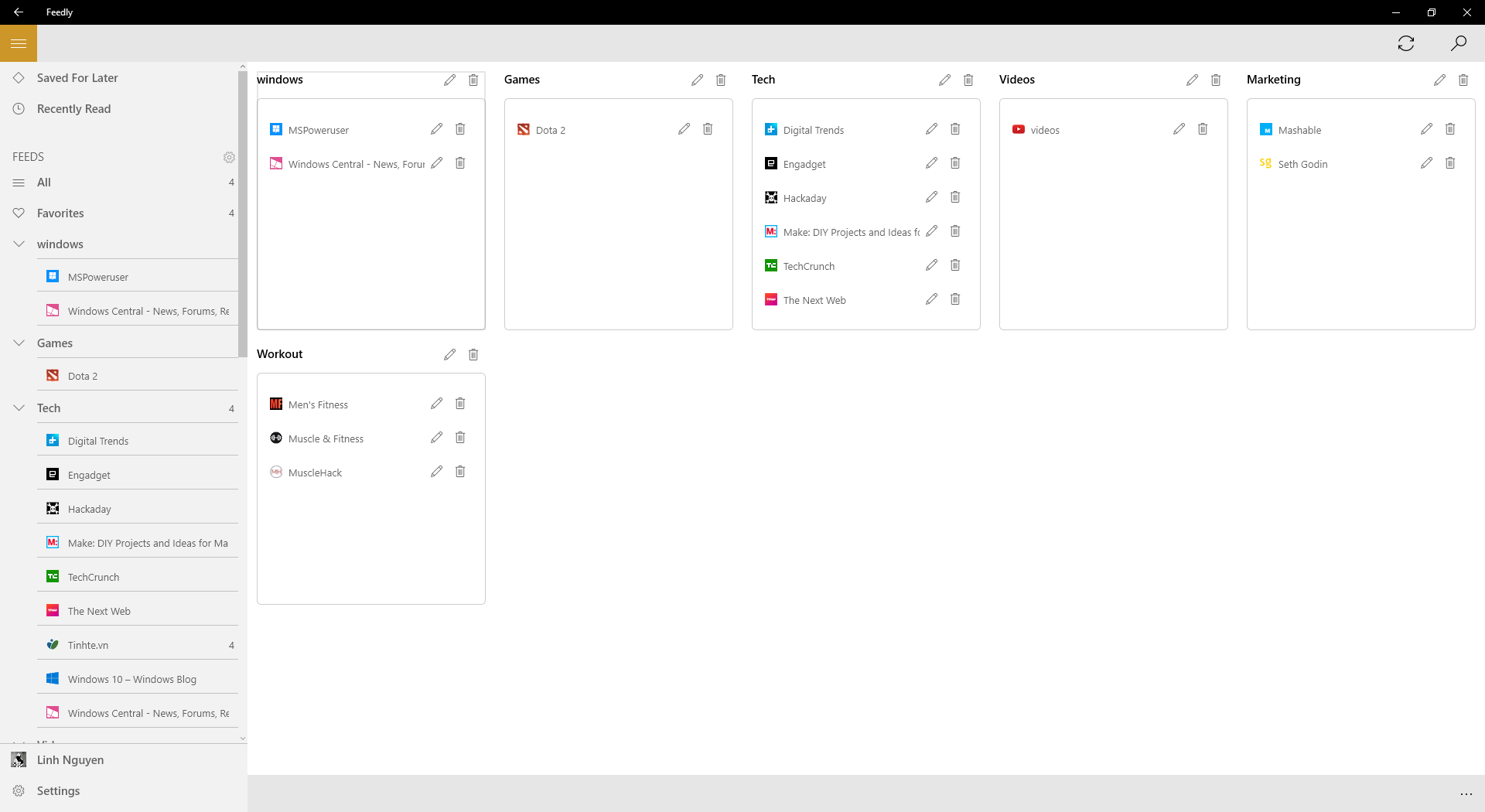Open Digital Trends feed in sidebar

click(x=138, y=441)
